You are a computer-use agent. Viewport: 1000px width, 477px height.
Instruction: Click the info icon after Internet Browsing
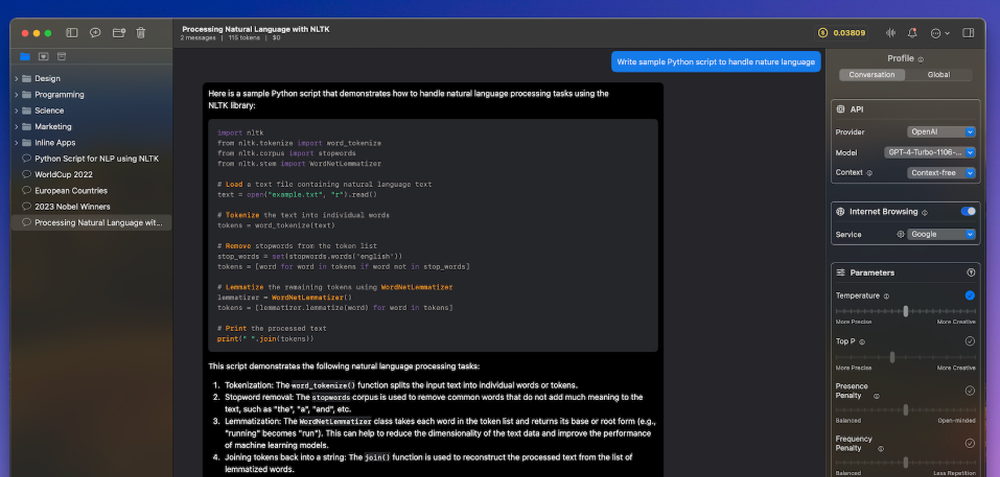(925, 212)
